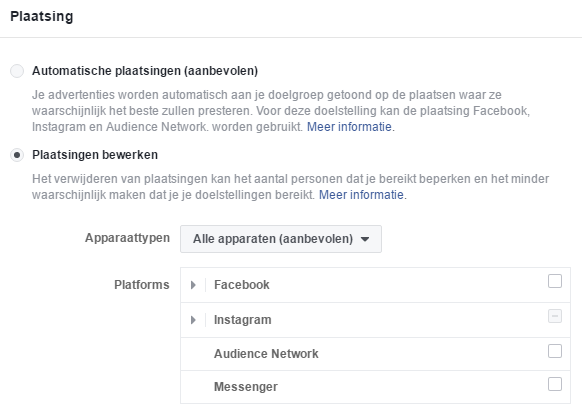Screen dimensions: 582x409
Task: Expand the Instagram platform arrow
Action: [193, 320]
